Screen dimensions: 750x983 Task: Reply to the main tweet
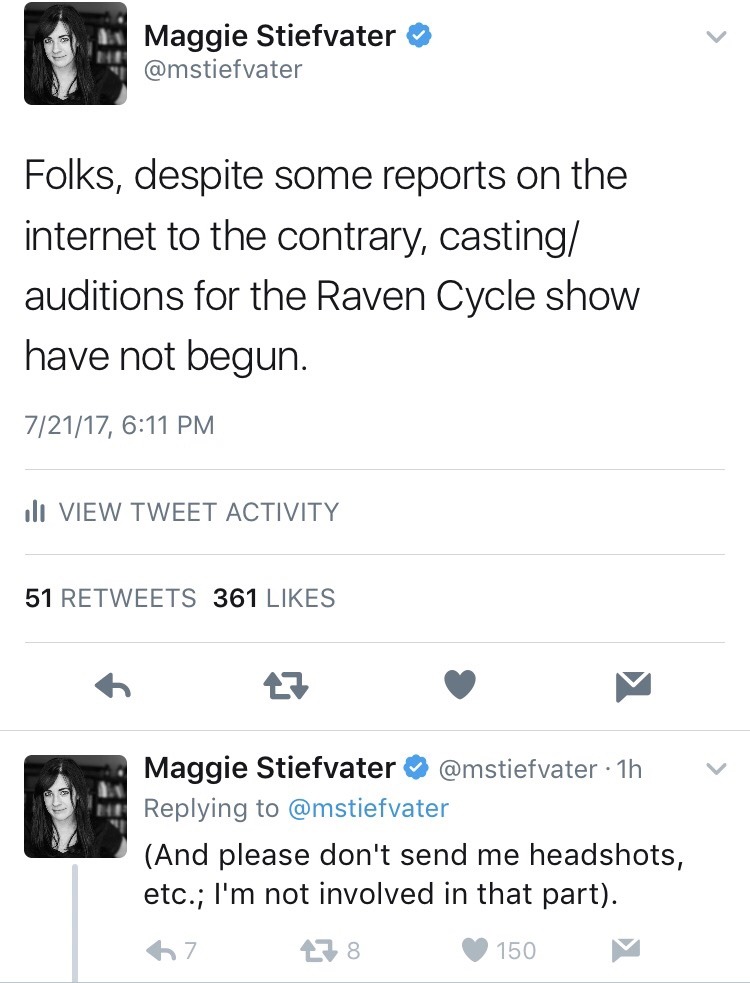[114, 686]
